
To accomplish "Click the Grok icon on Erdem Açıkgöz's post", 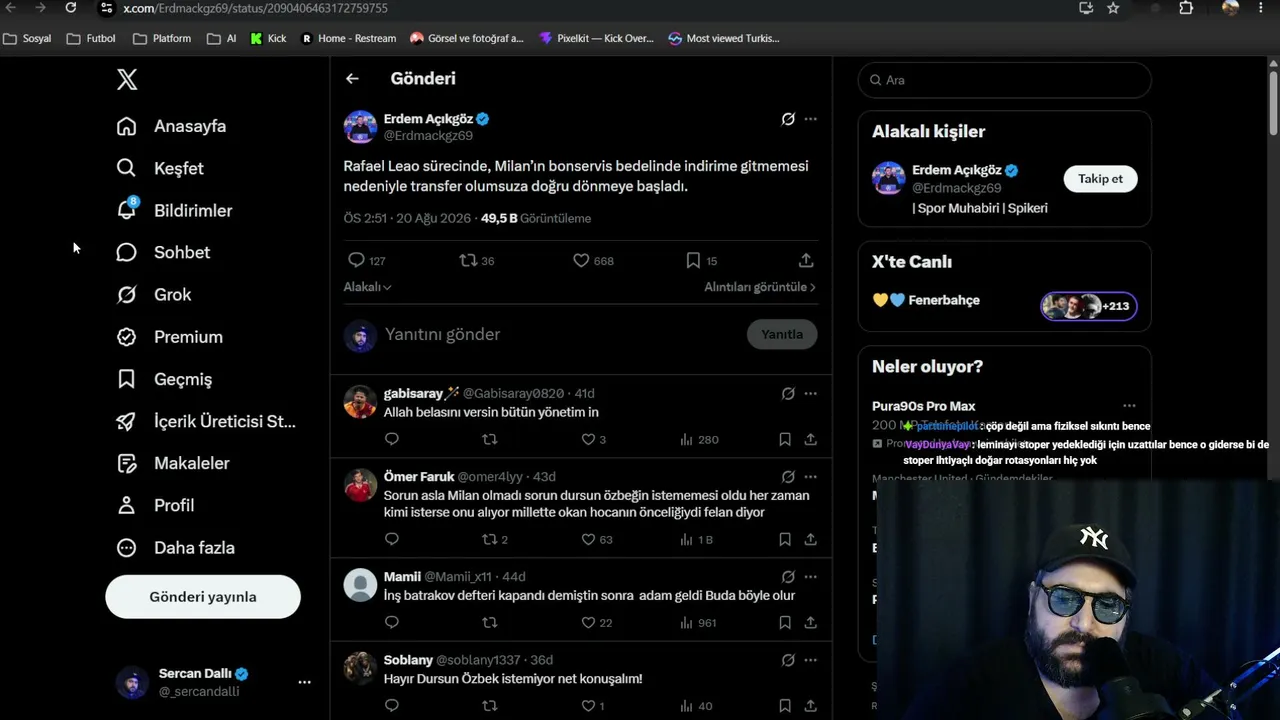I will pyautogui.click(x=788, y=119).
